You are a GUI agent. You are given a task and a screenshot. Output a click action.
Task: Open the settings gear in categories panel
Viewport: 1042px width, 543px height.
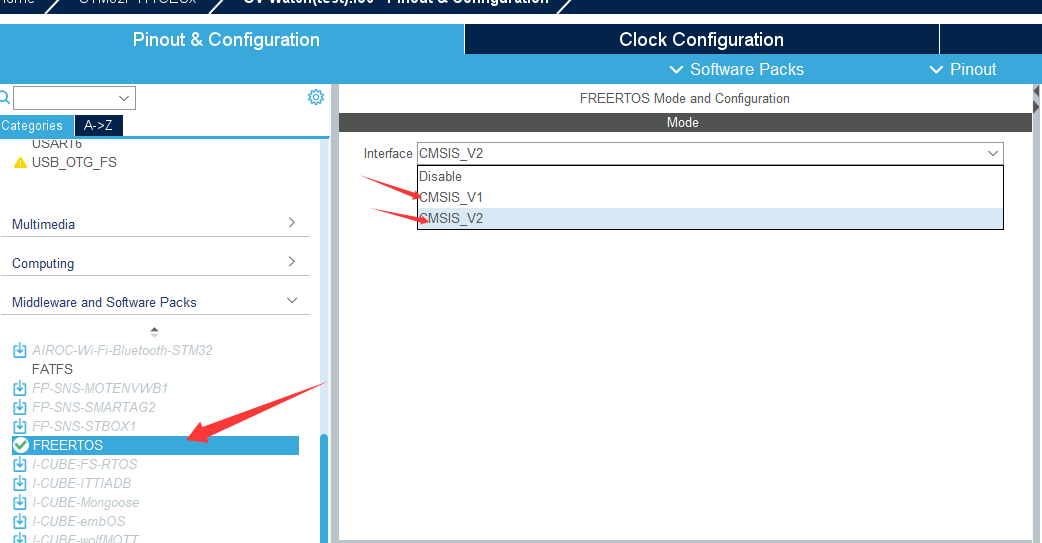(316, 97)
